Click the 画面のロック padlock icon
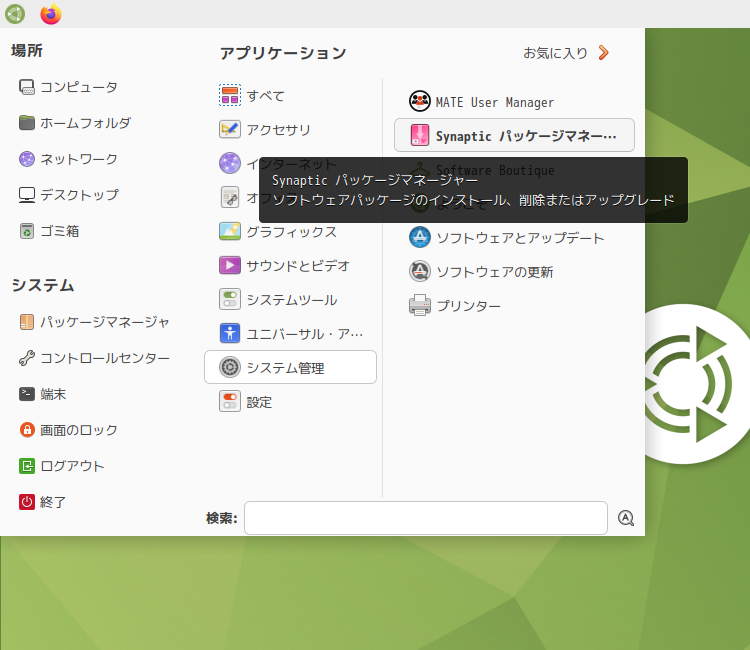This screenshot has height=650, width=750. pyautogui.click(x=27, y=430)
